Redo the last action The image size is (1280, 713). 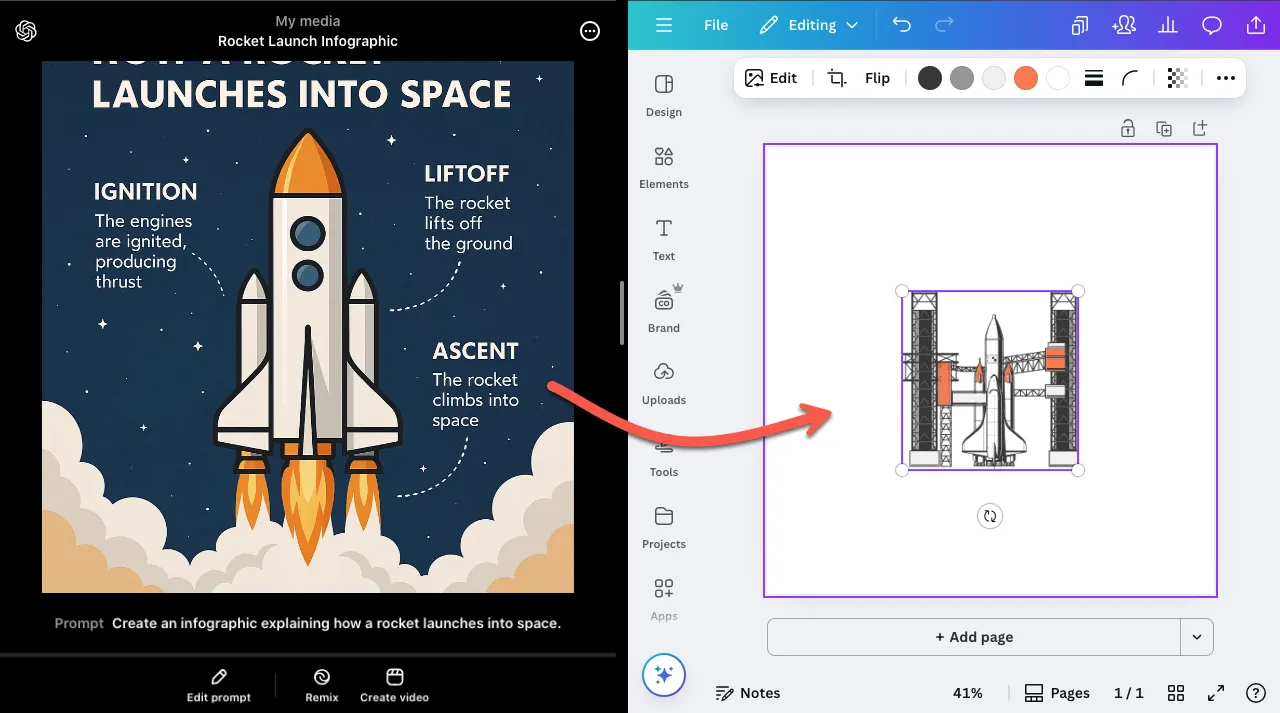[x=944, y=25]
